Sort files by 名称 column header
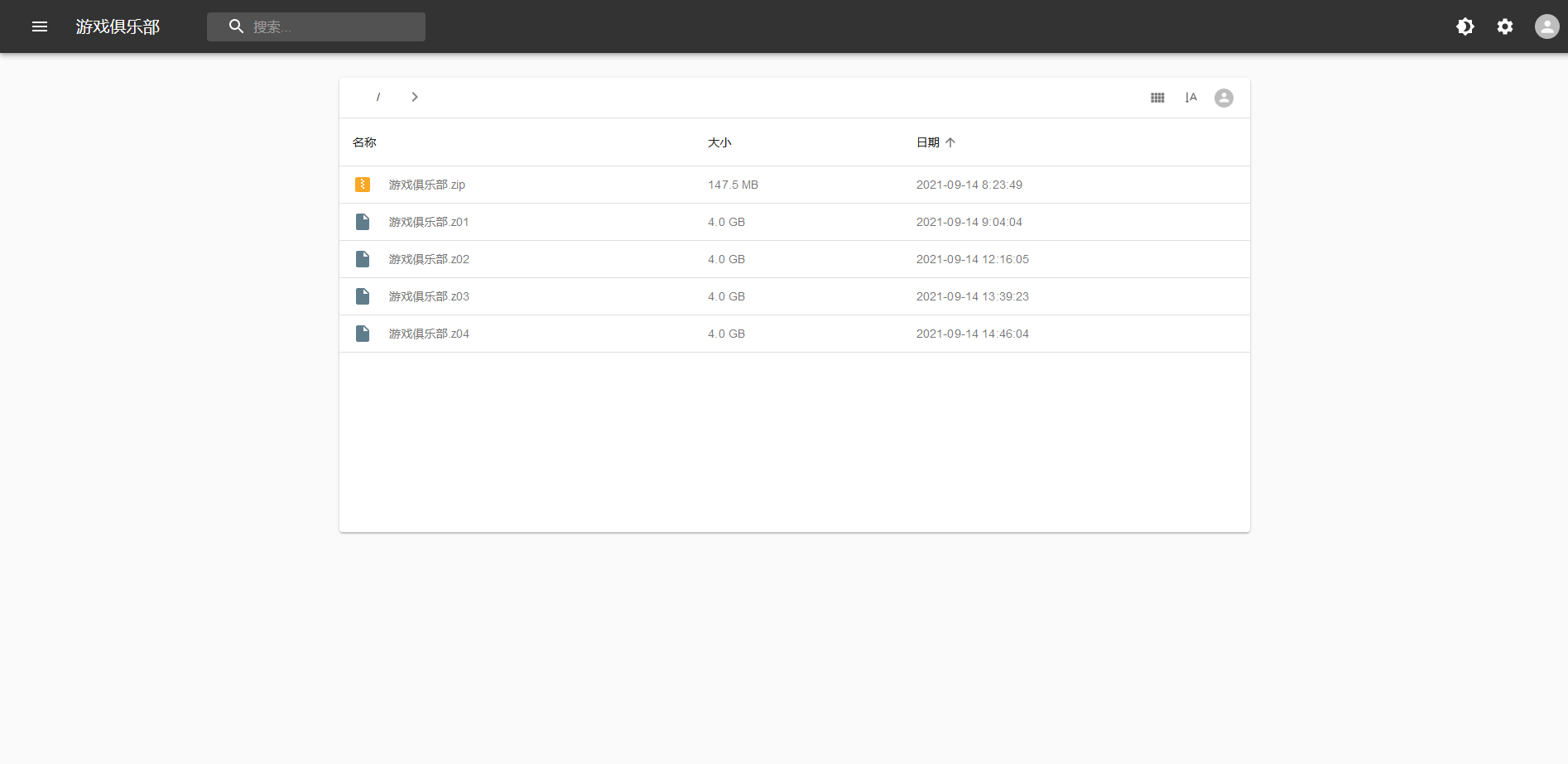The height and width of the screenshot is (764, 1568). (364, 142)
